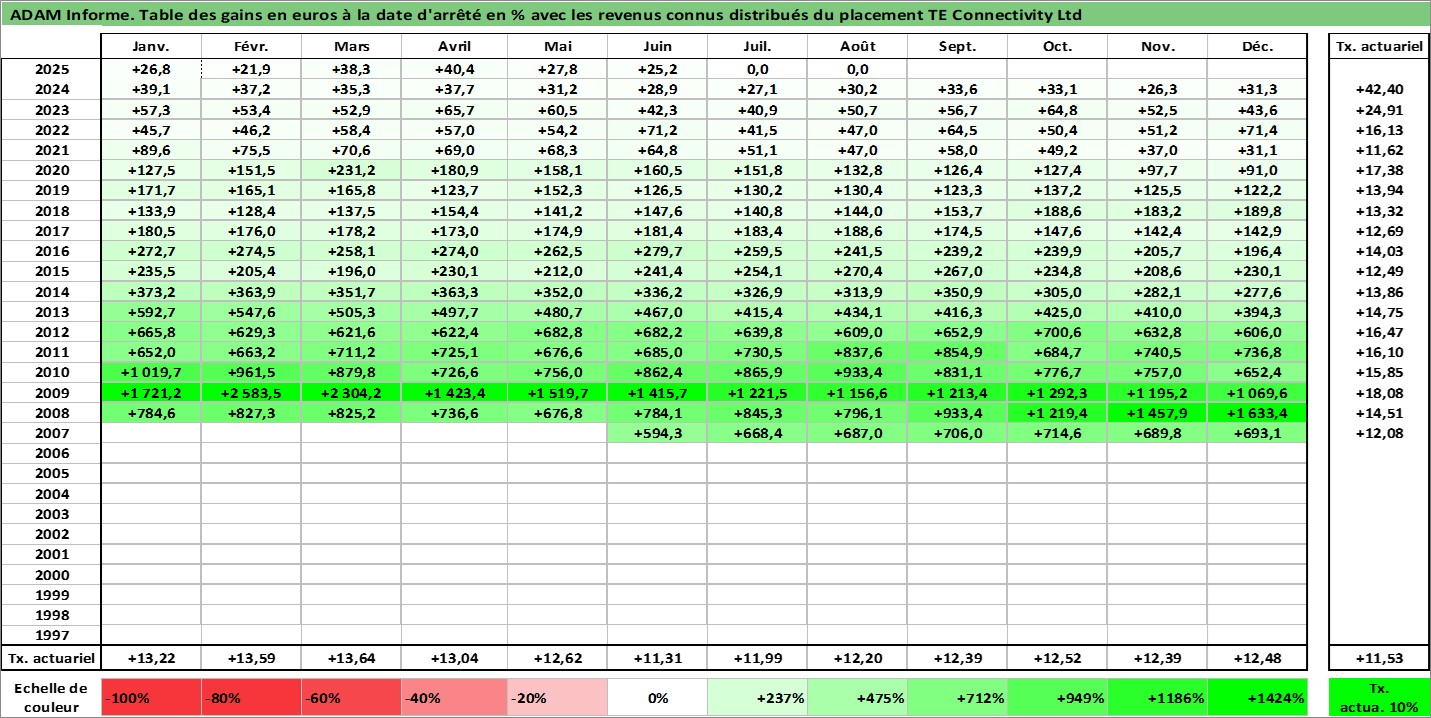Viewport: 1431px width, 718px height.
Task: Select the Sept. column header
Action: tap(958, 47)
